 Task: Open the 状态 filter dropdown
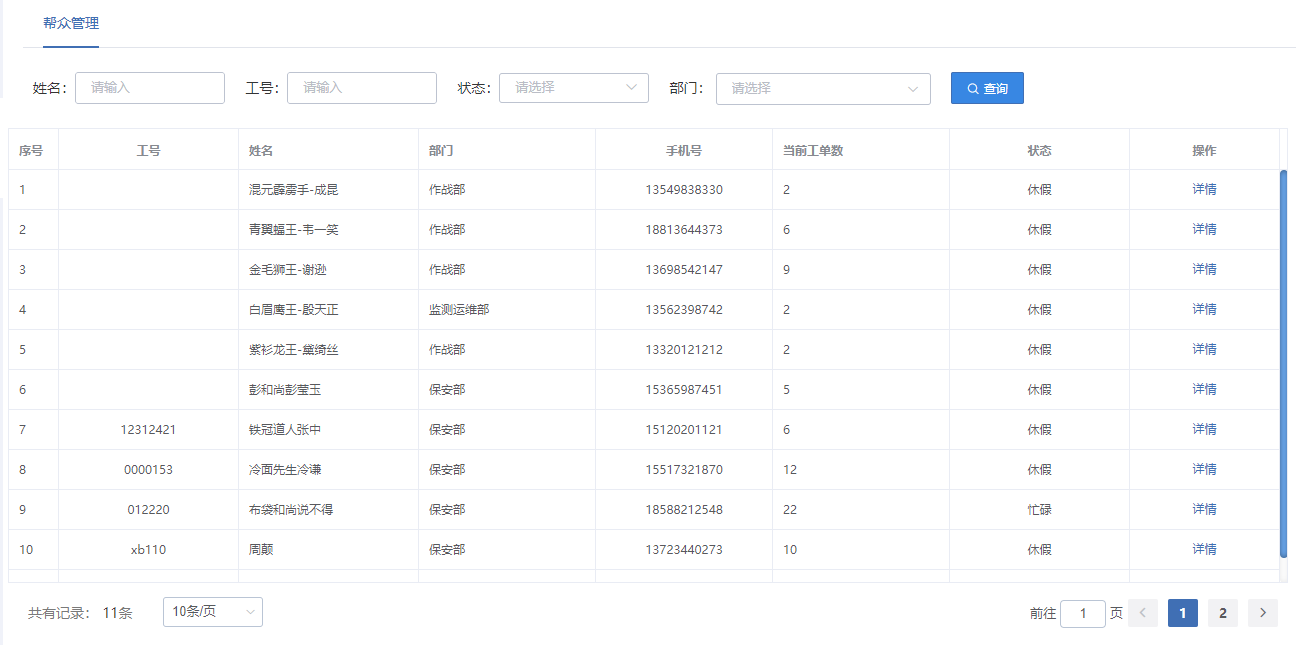(x=574, y=88)
